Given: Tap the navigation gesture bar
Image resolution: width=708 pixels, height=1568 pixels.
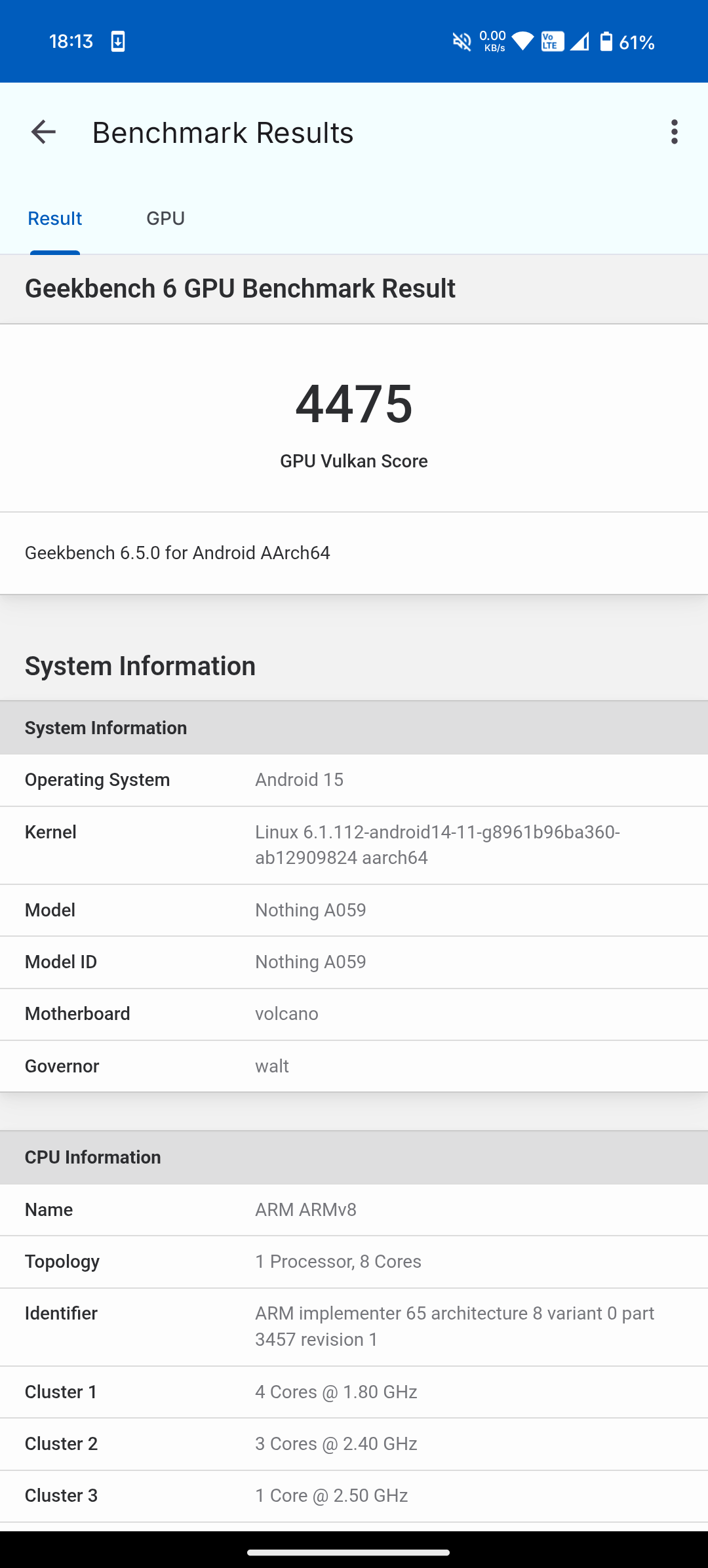Looking at the screenshot, I should 349,1552.
